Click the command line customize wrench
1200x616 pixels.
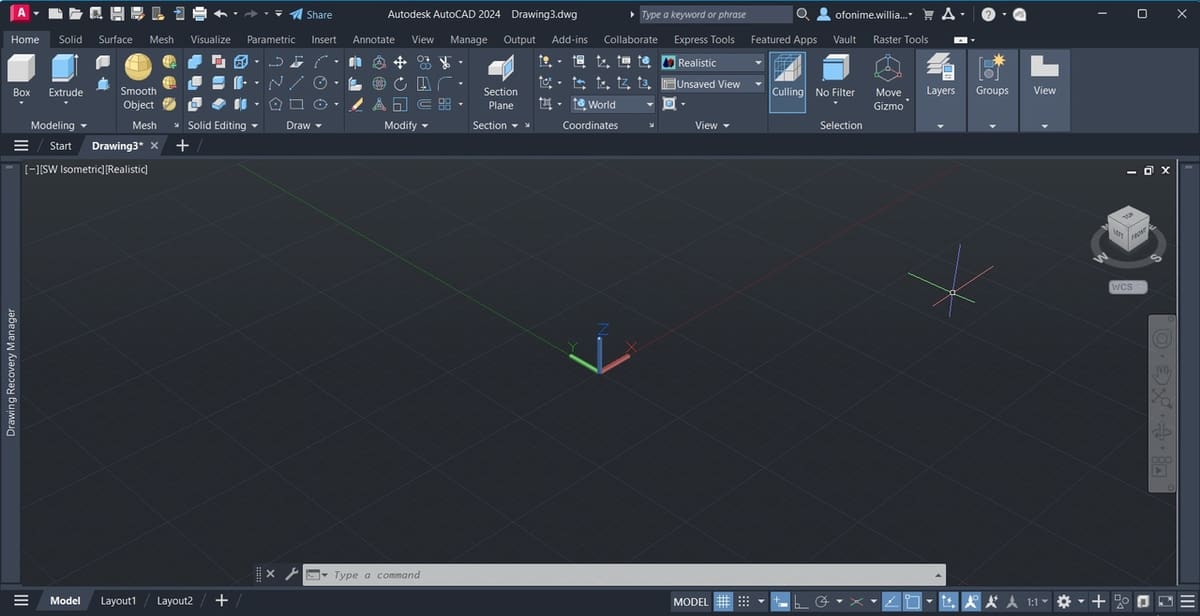tap(291, 574)
